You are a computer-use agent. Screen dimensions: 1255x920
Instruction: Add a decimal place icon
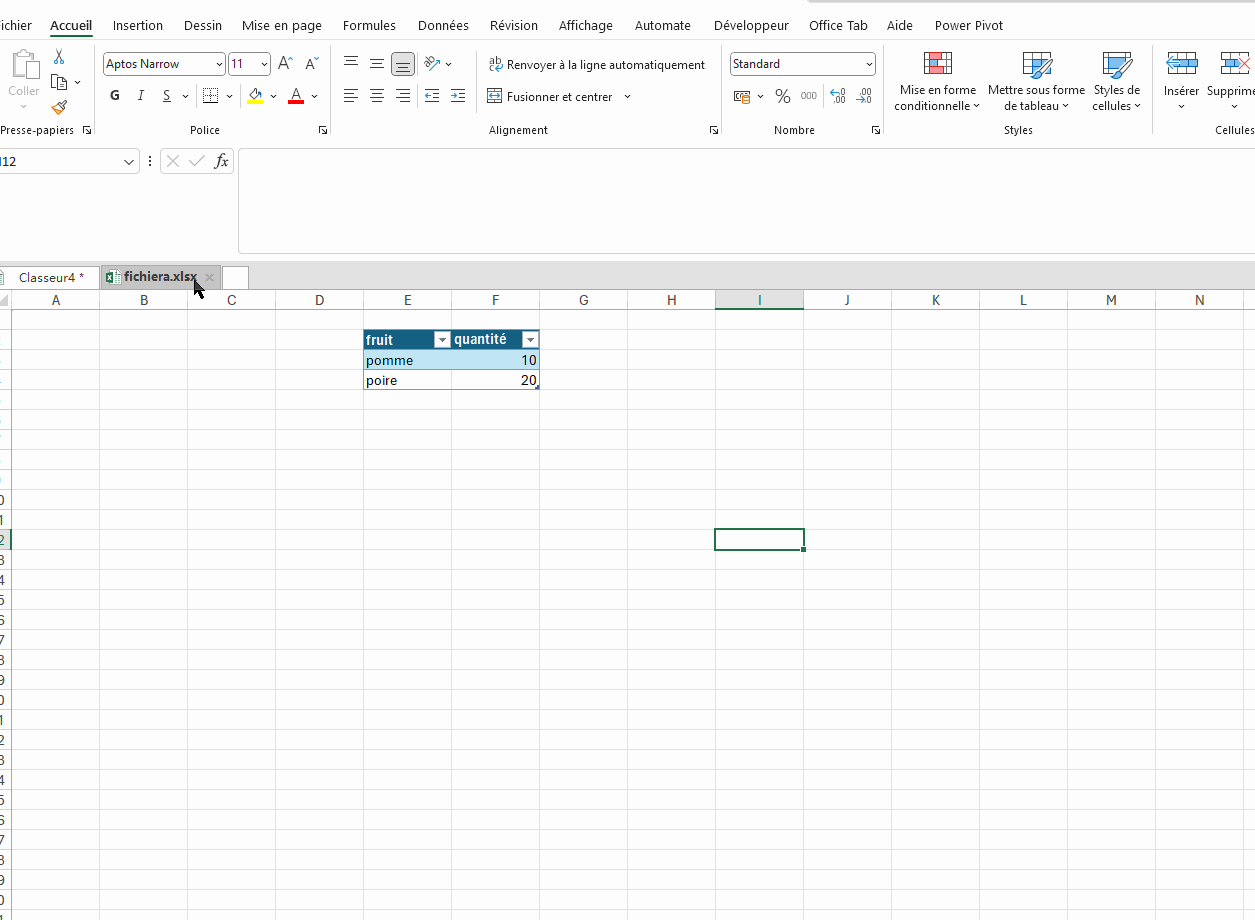838,96
